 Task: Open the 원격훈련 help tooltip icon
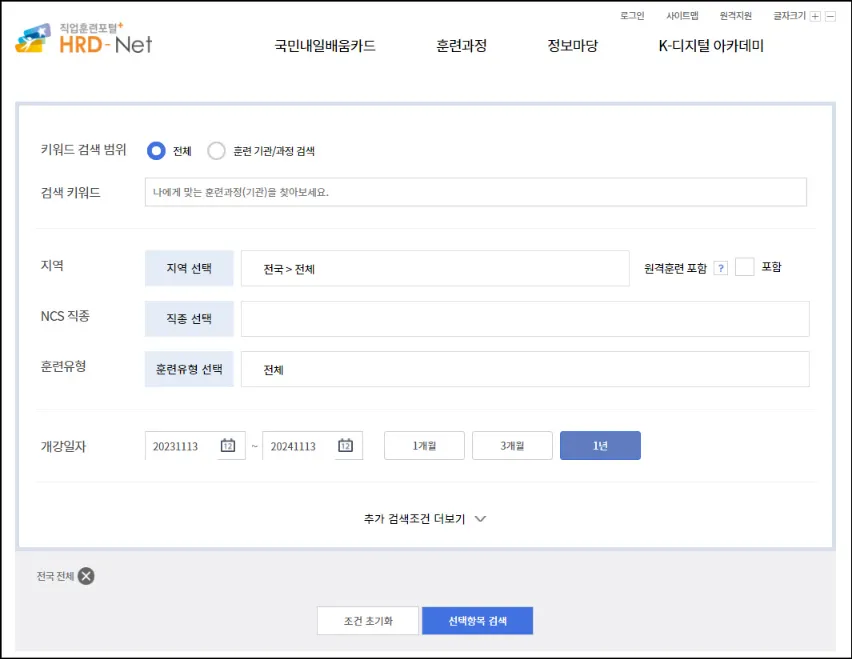pos(721,267)
